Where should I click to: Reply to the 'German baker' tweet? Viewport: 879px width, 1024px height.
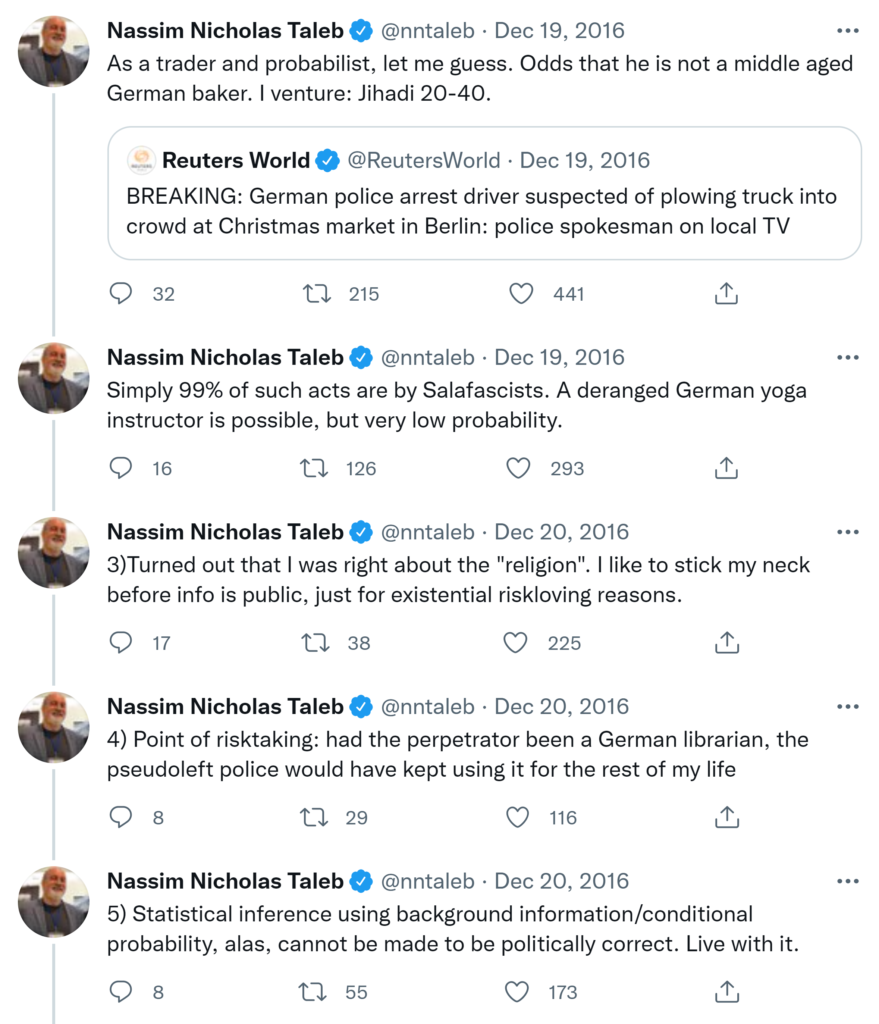click(121, 293)
